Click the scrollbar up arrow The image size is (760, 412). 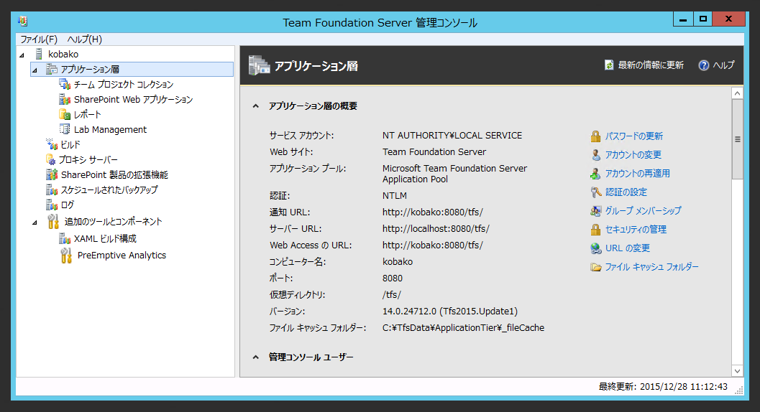click(737, 93)
